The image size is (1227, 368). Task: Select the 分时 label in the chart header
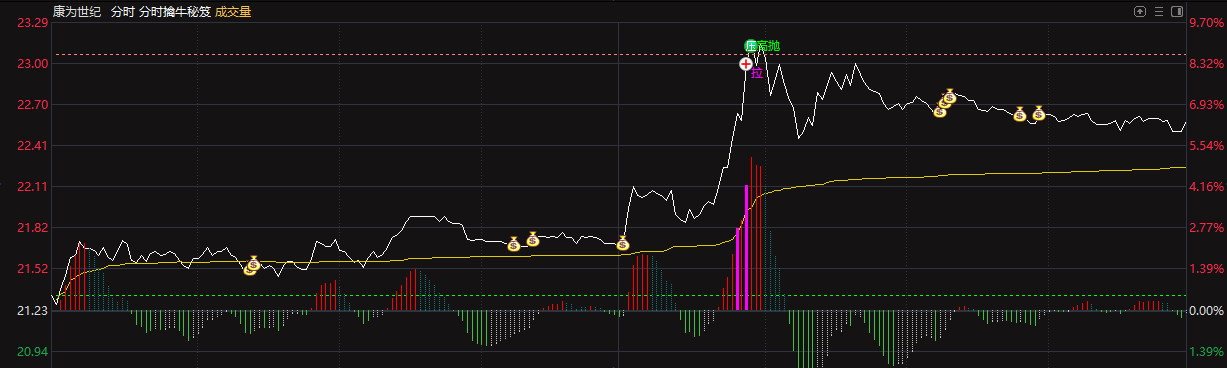point(122,12)
